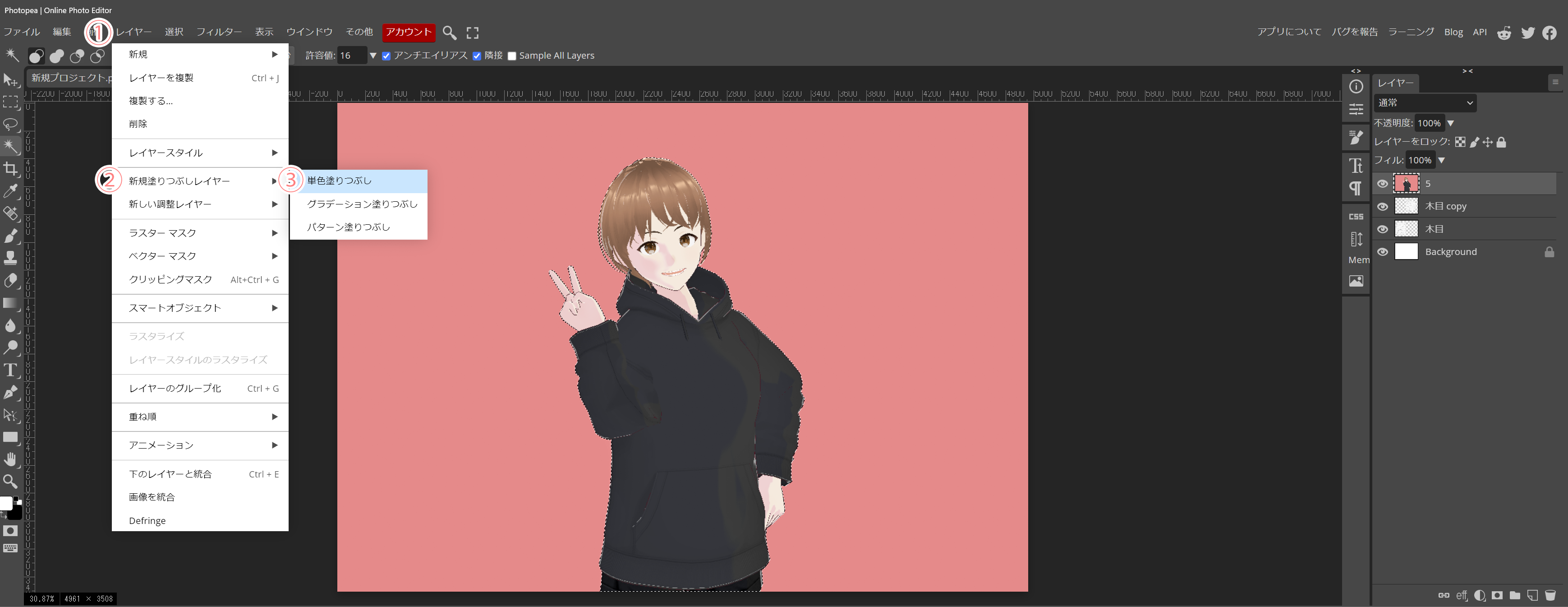Select the Lasso tool
1568x607 pixels.
click(10, 124)
